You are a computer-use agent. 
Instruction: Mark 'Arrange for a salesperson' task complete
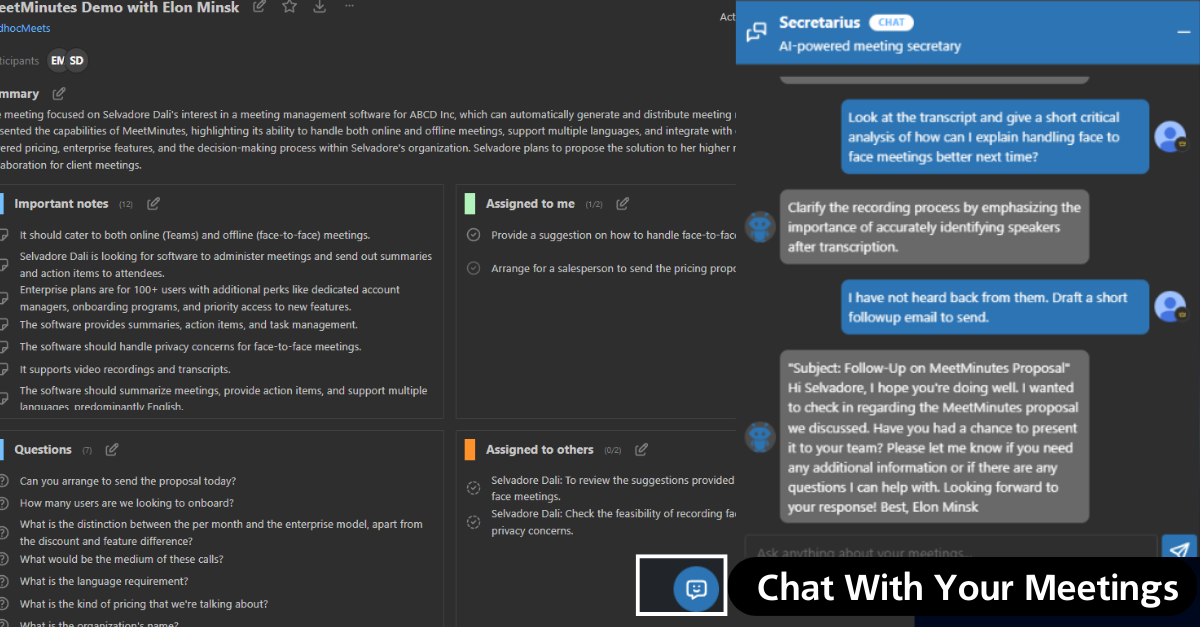[x=474, y=268]
